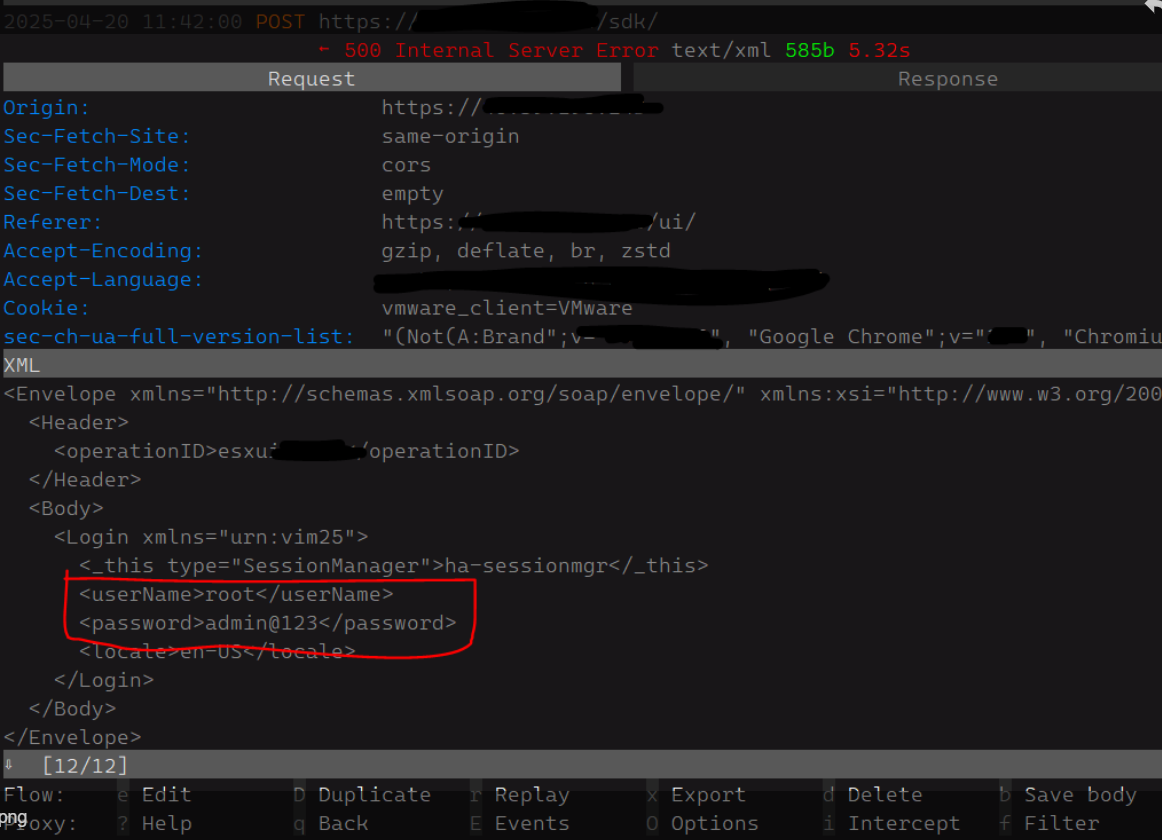1162x840 pixels.
Task: Select the Cookie header row
Action: (45, 308)
